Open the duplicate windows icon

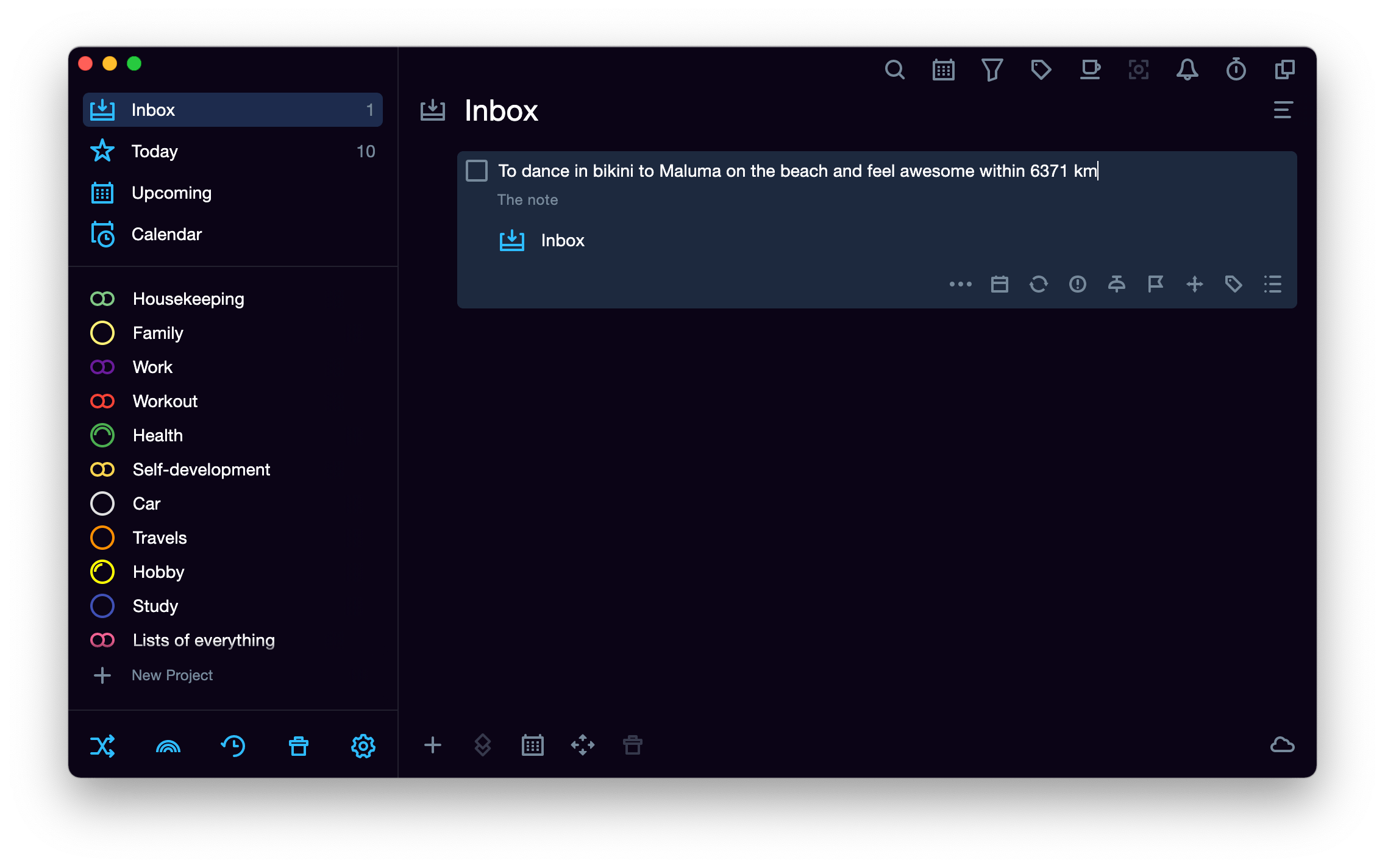[1284, 70]
